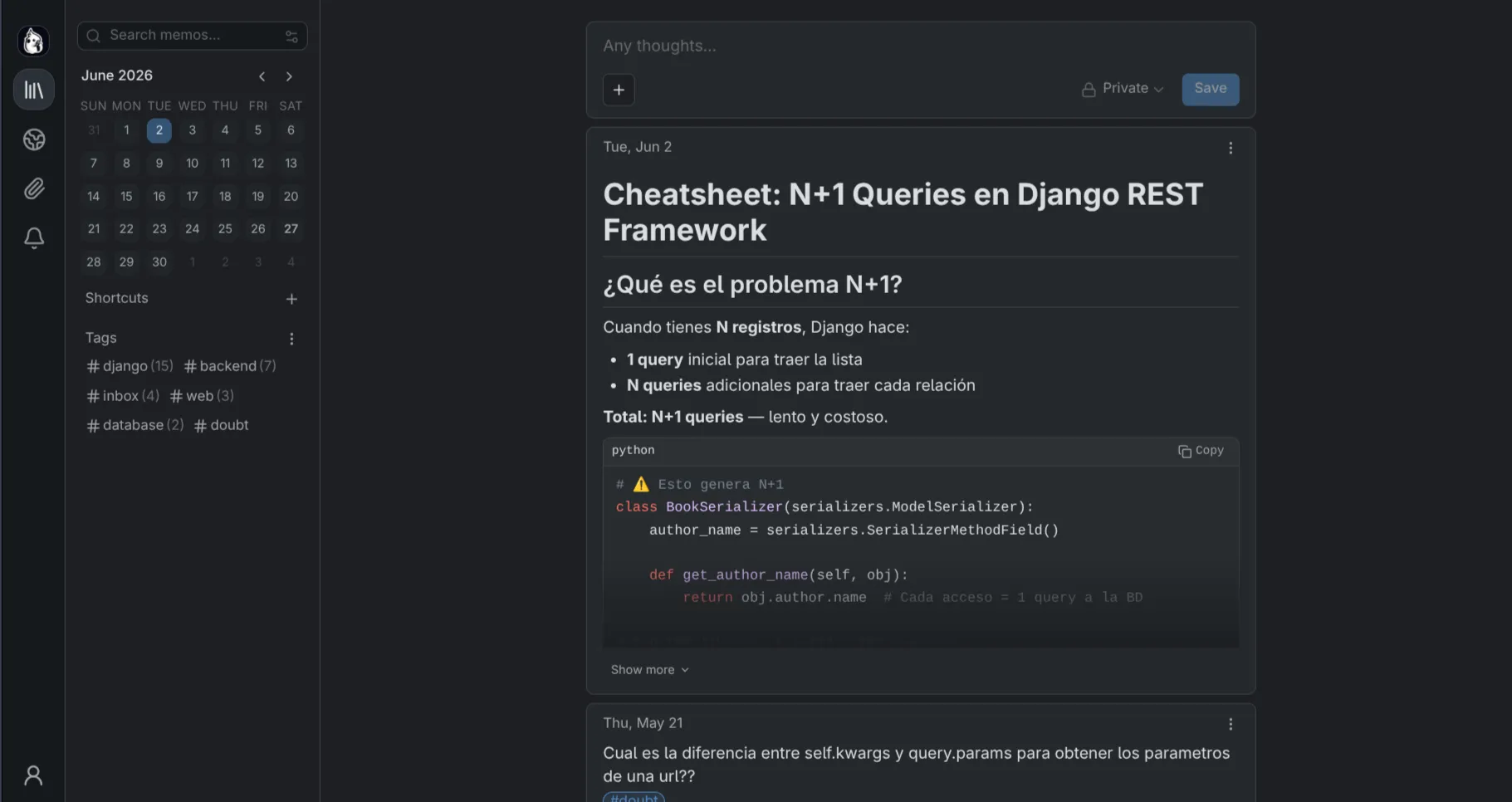This screenshot has height=802, width=1512.
Task: Click the search filter sliders icon
Action: pos(291,36)
